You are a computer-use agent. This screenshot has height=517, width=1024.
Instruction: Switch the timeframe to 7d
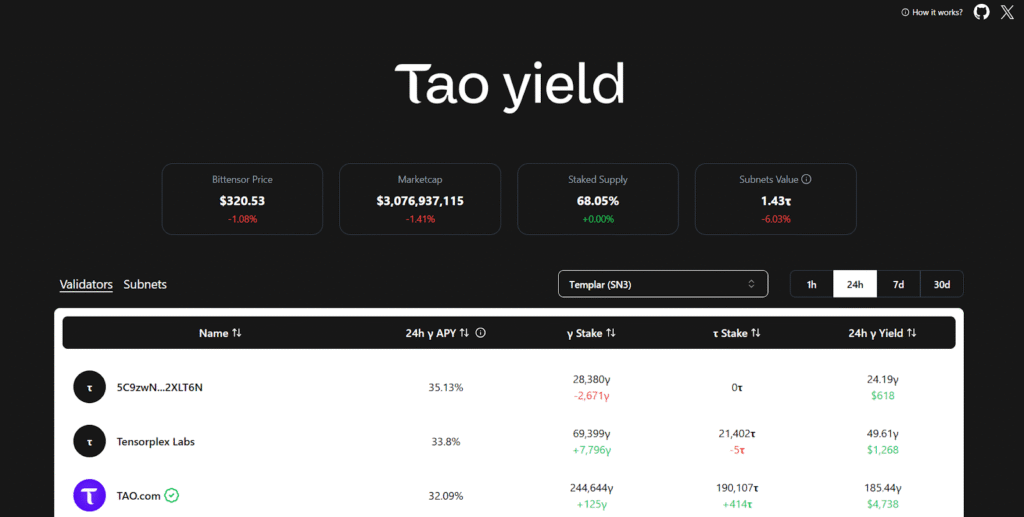tap(898, 284)
